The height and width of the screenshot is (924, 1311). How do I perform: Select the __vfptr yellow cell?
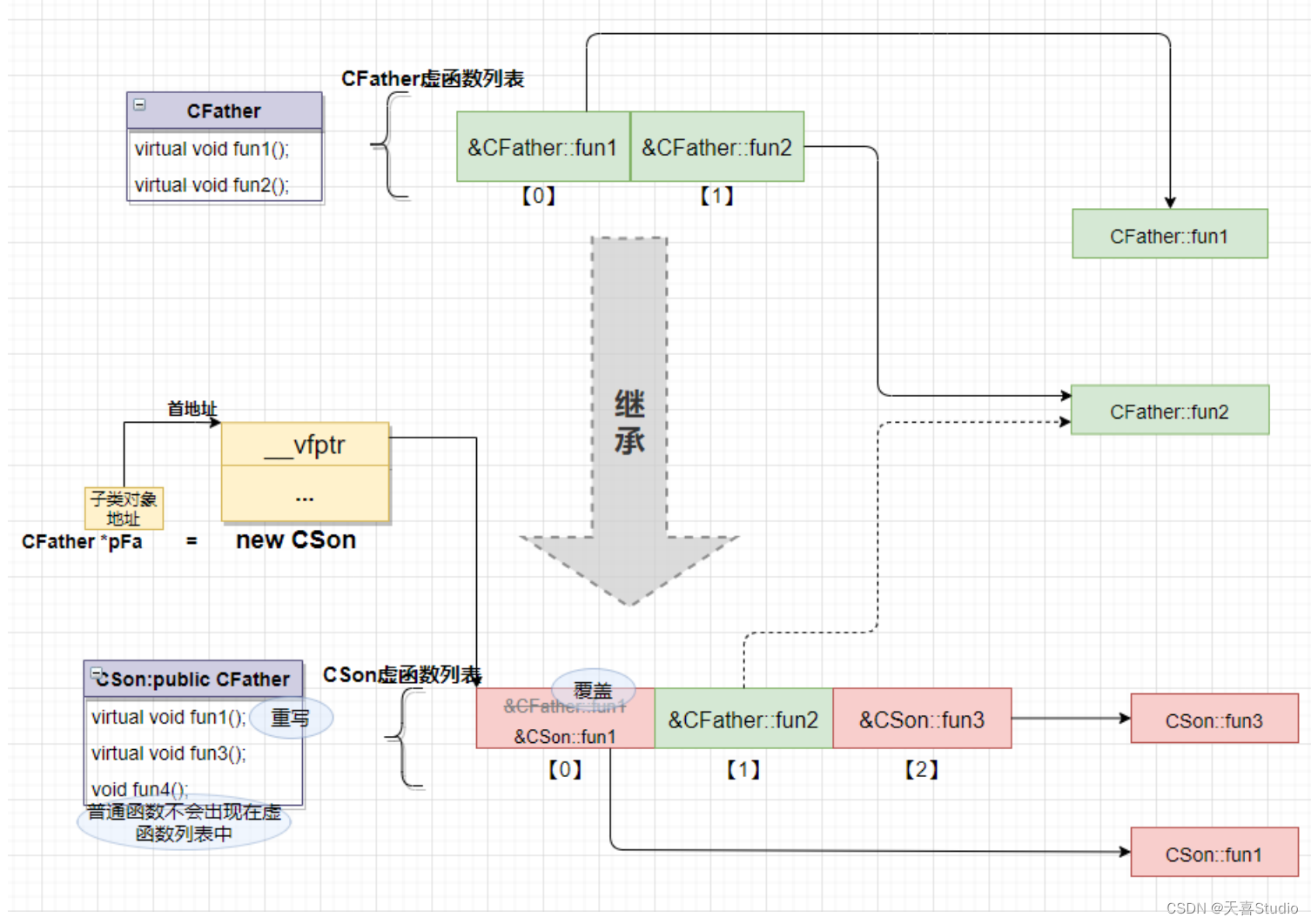click(x=306, y=445)
